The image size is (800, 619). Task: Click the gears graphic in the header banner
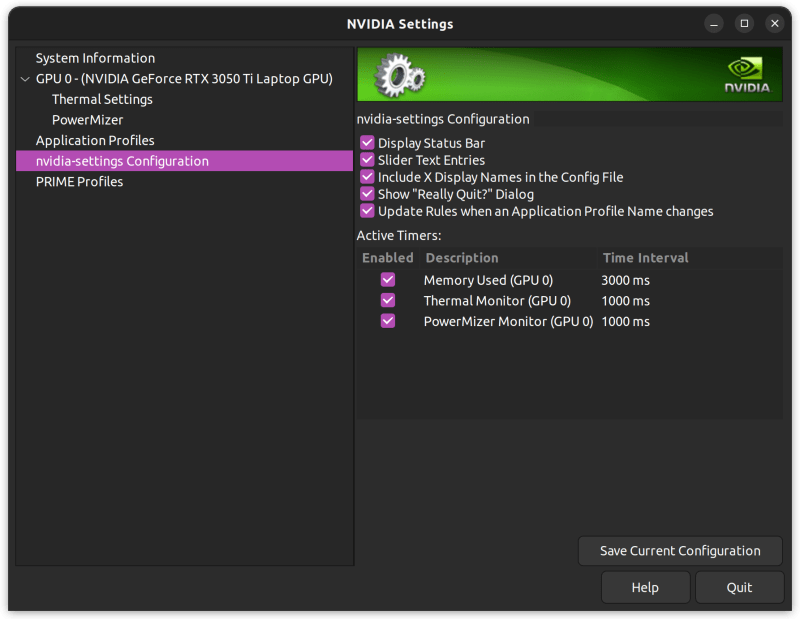pyautogui.click(x=397, y=73)
